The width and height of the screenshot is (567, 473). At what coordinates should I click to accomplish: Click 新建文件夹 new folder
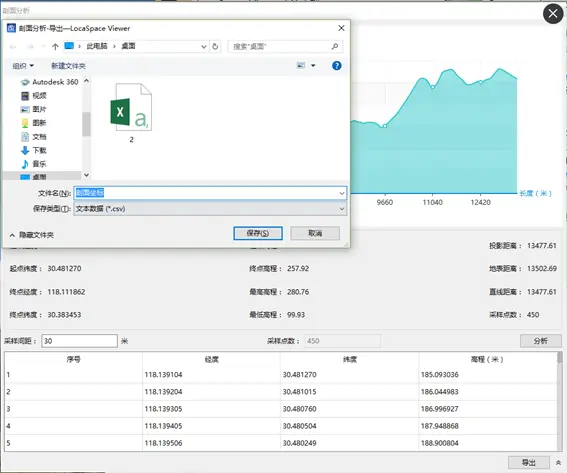point(68,66)
